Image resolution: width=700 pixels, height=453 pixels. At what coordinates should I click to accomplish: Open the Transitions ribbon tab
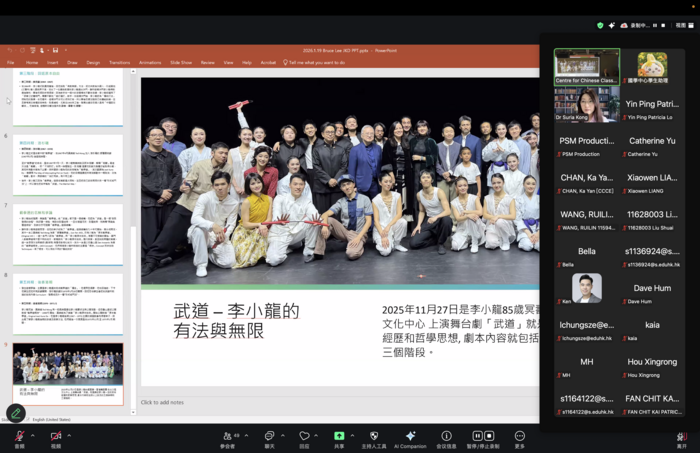(x=120, y=62)
